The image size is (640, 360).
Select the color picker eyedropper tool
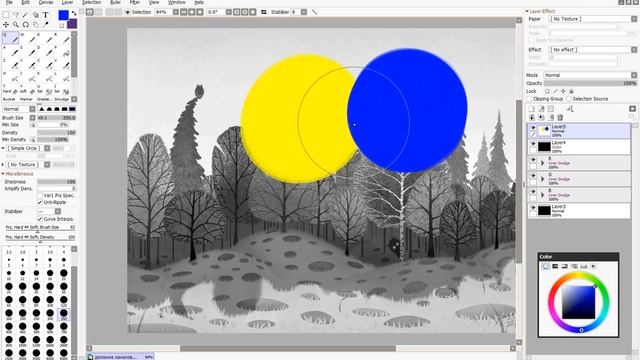tap(45, 24)
